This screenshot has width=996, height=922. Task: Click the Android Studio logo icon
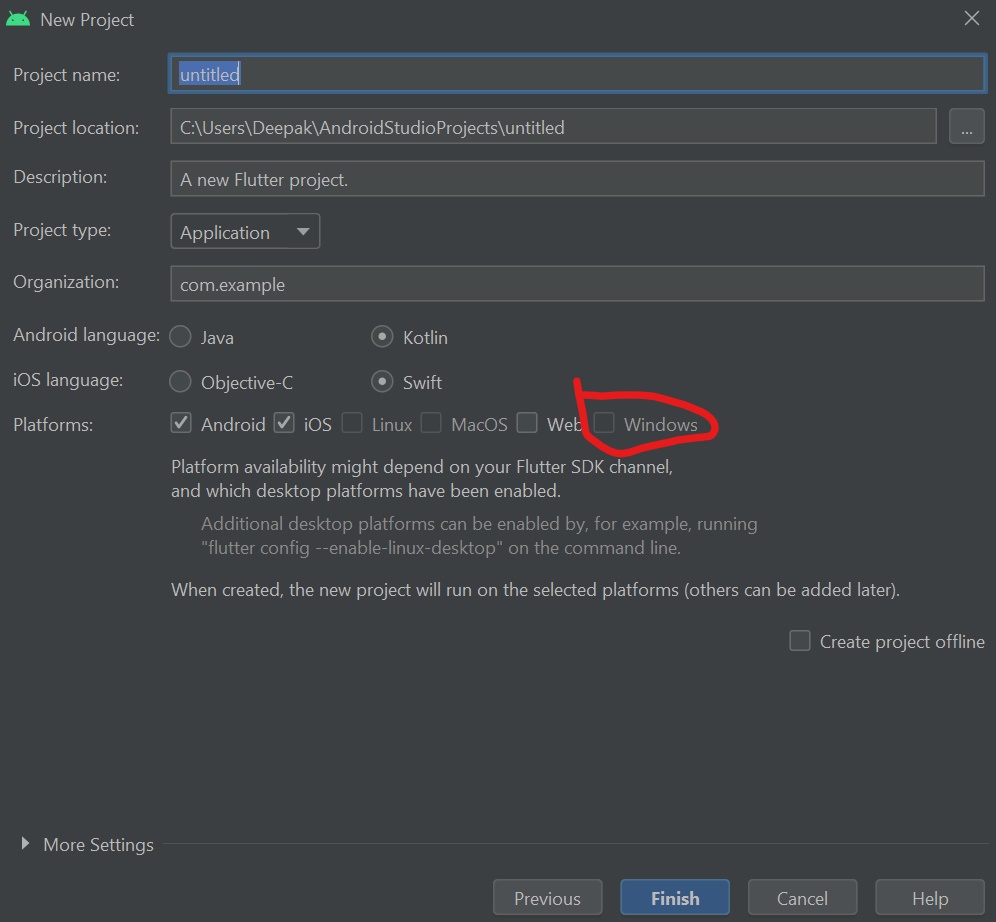(18, 19)
